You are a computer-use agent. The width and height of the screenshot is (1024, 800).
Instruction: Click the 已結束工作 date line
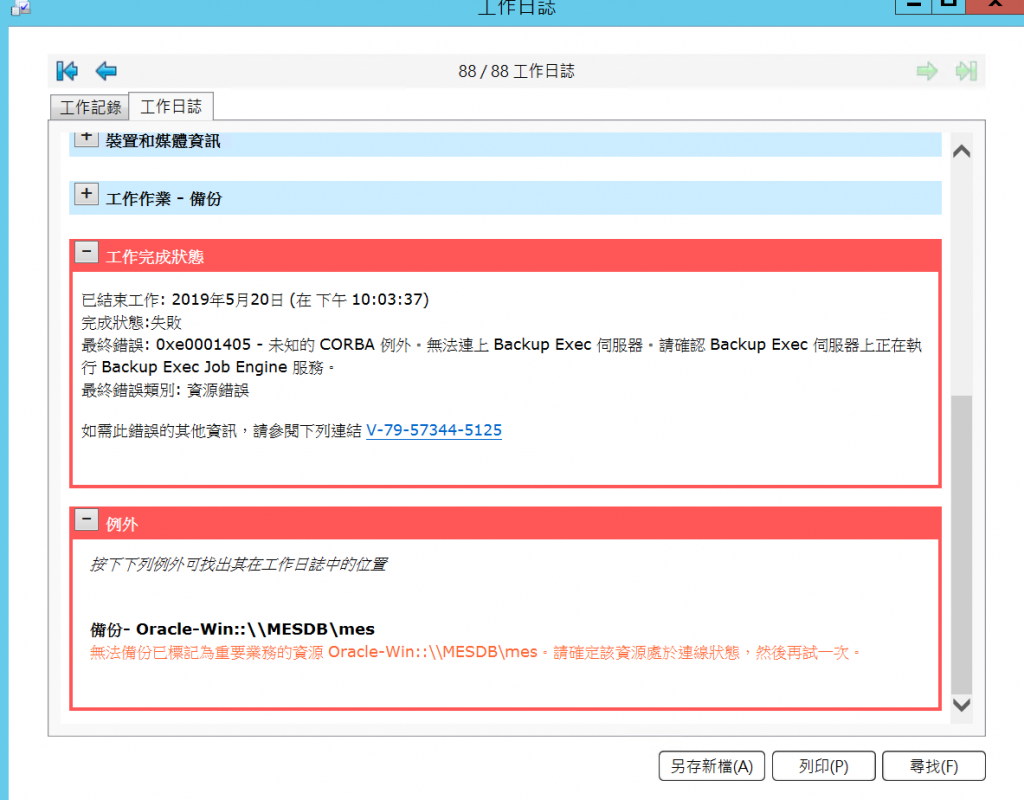(x=255, y=300)
